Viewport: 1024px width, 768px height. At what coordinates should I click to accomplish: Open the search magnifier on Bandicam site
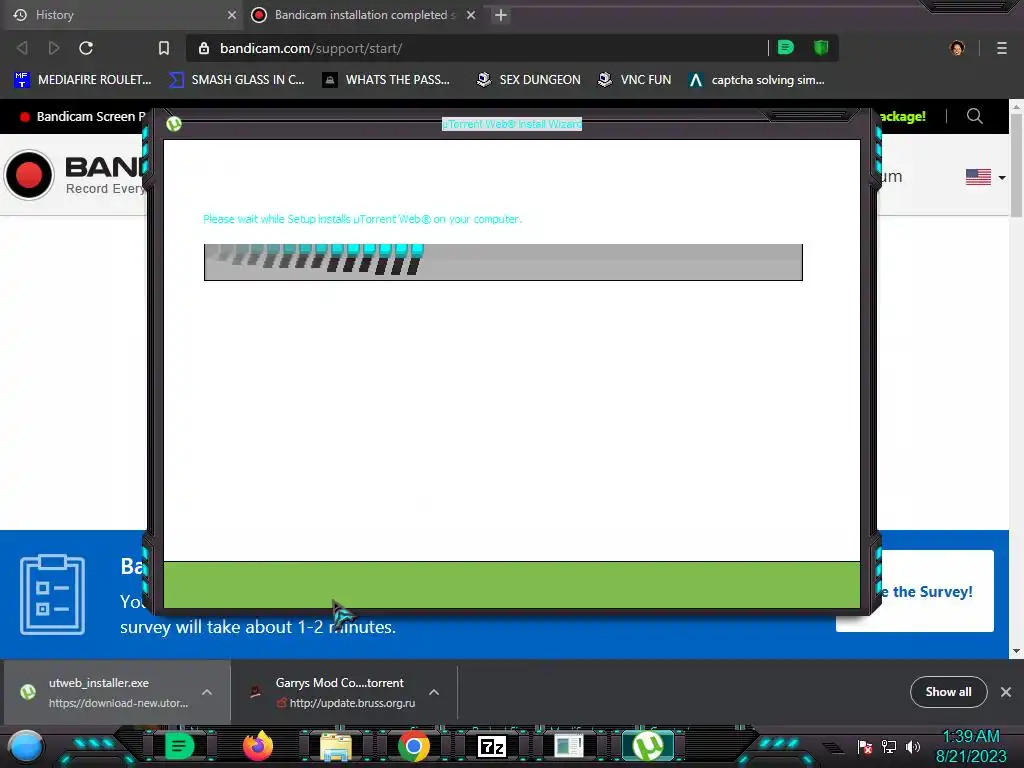(x=974, y=116)
